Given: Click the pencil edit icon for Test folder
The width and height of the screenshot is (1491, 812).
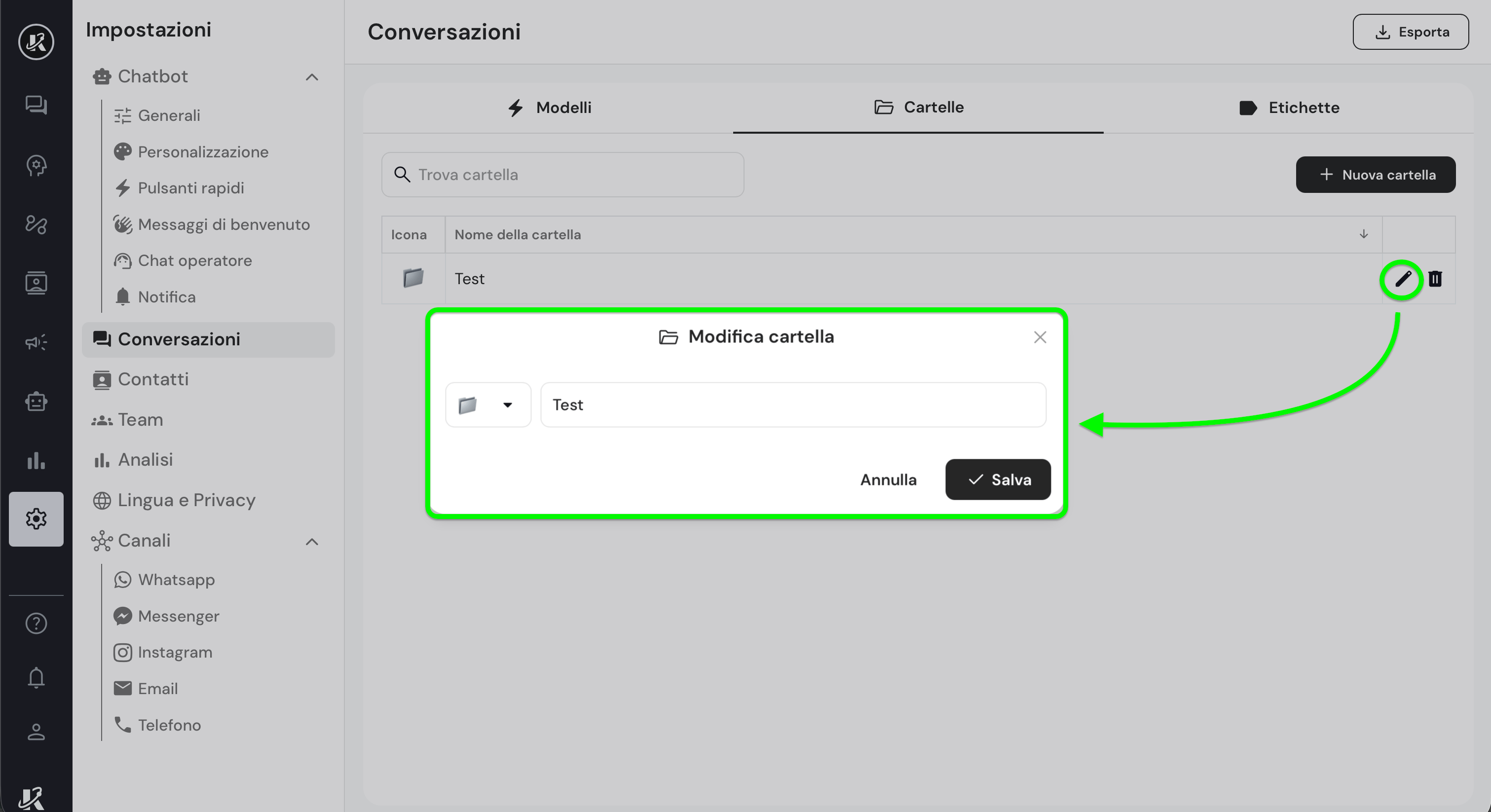Looking at the screenshot, I should tap(1403, 280).
